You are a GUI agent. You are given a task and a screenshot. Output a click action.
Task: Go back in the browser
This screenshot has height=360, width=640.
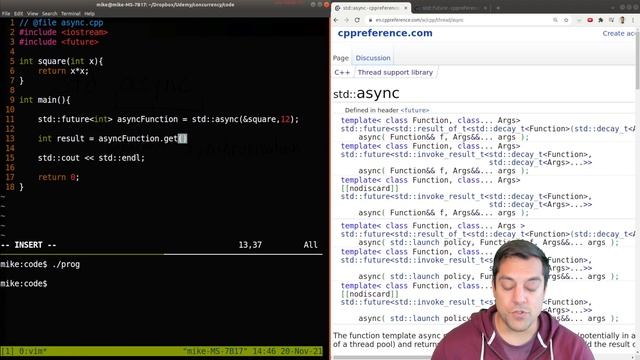[336, 20]
